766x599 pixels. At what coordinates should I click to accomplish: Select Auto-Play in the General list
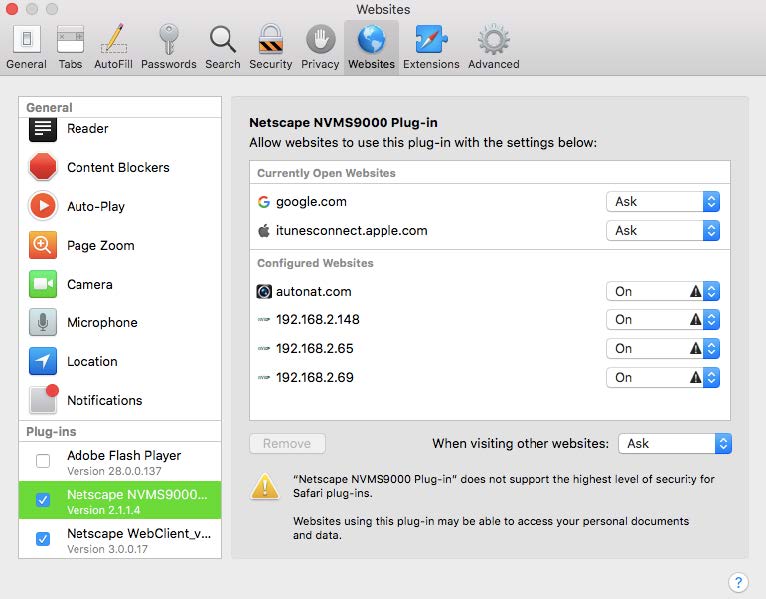95,206
